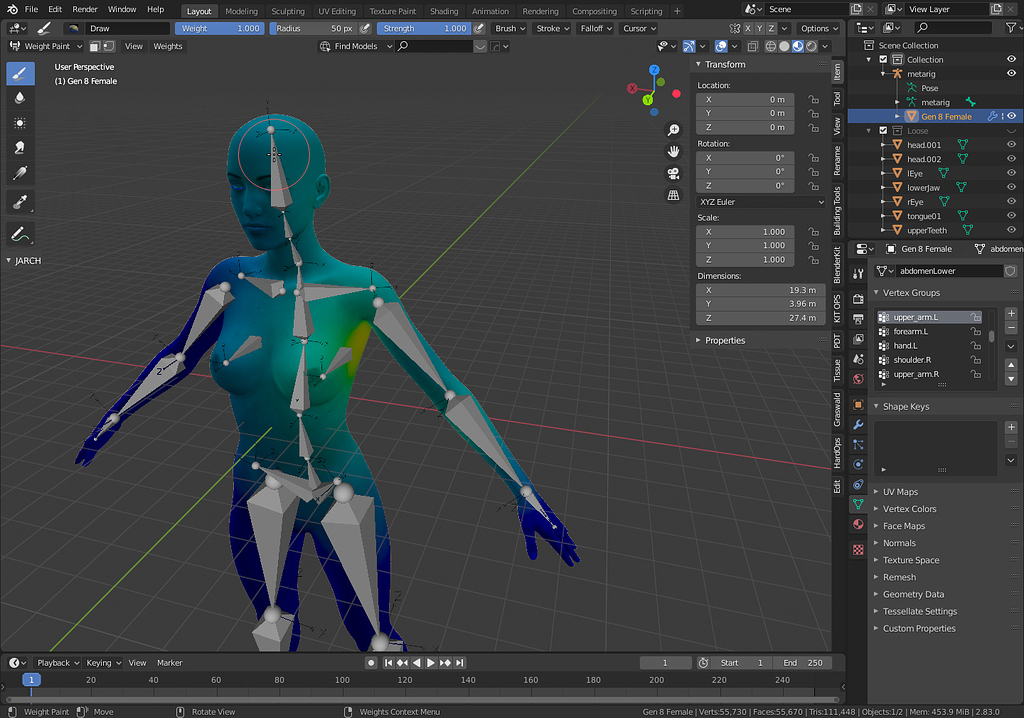
Task: Open the Falloff dropdown in the header
Action: click(595, 28)
